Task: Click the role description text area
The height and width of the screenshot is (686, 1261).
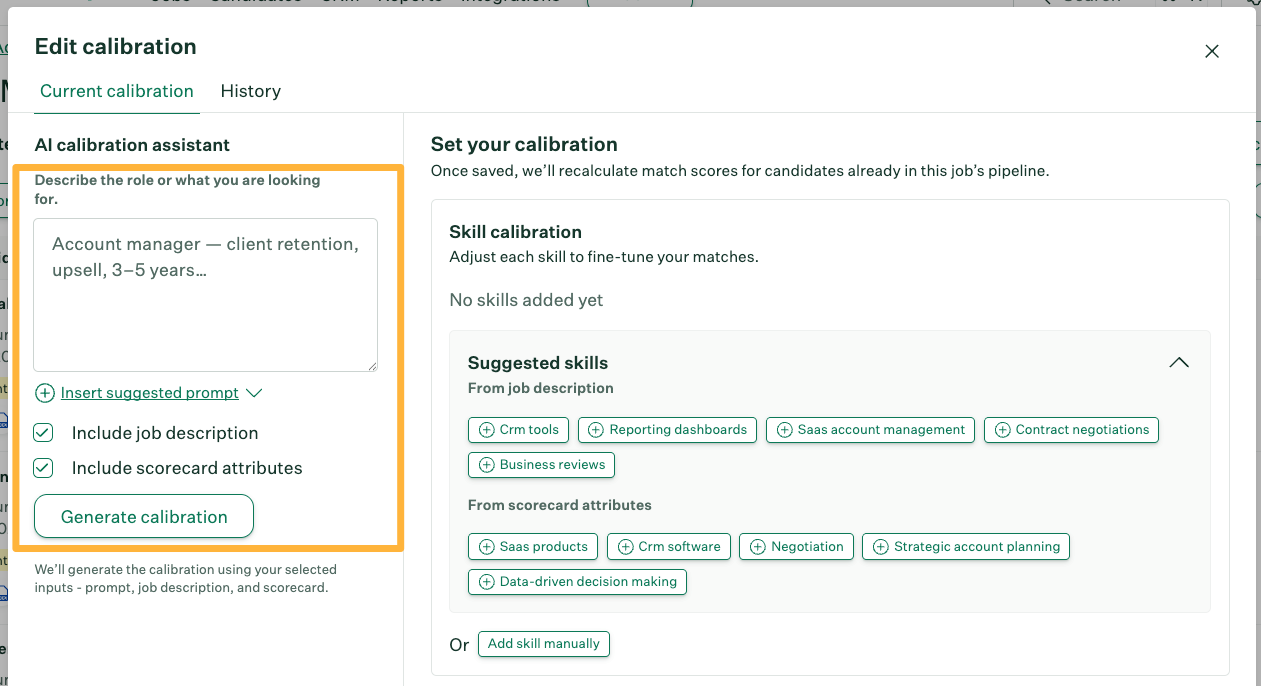Action: click(205, 295)
